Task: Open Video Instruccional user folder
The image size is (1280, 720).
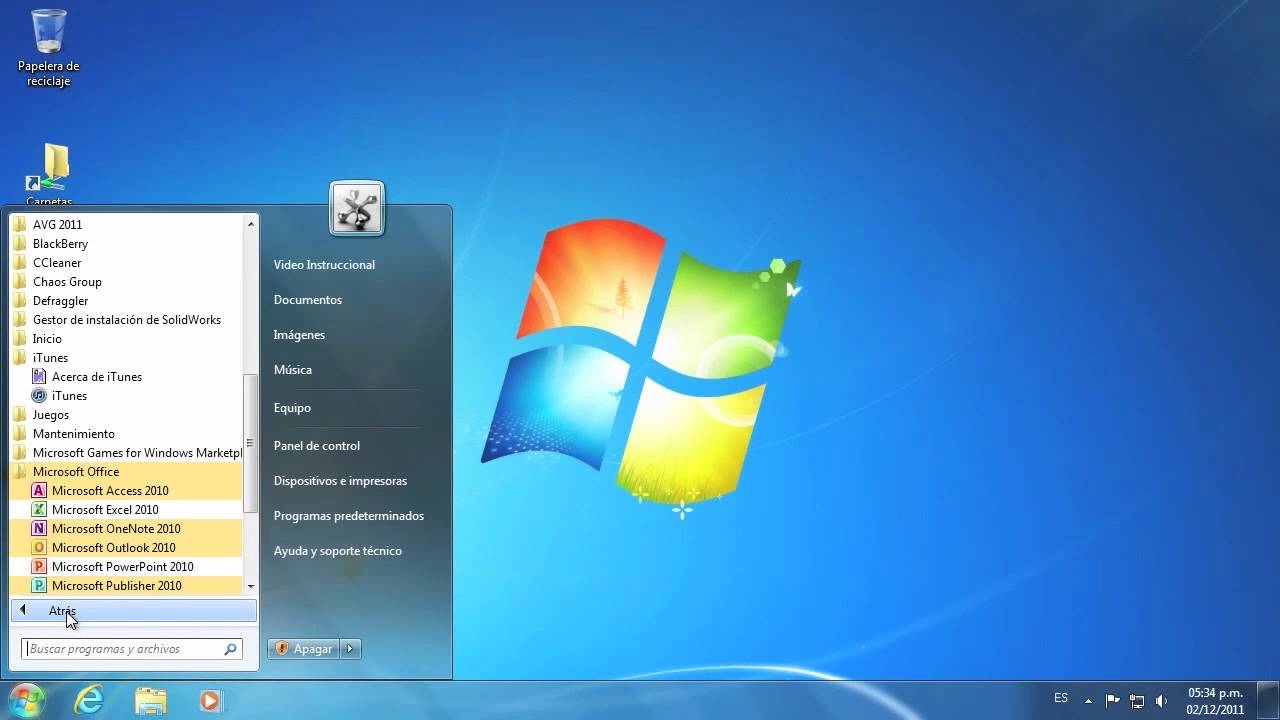Action: point(324,265)
